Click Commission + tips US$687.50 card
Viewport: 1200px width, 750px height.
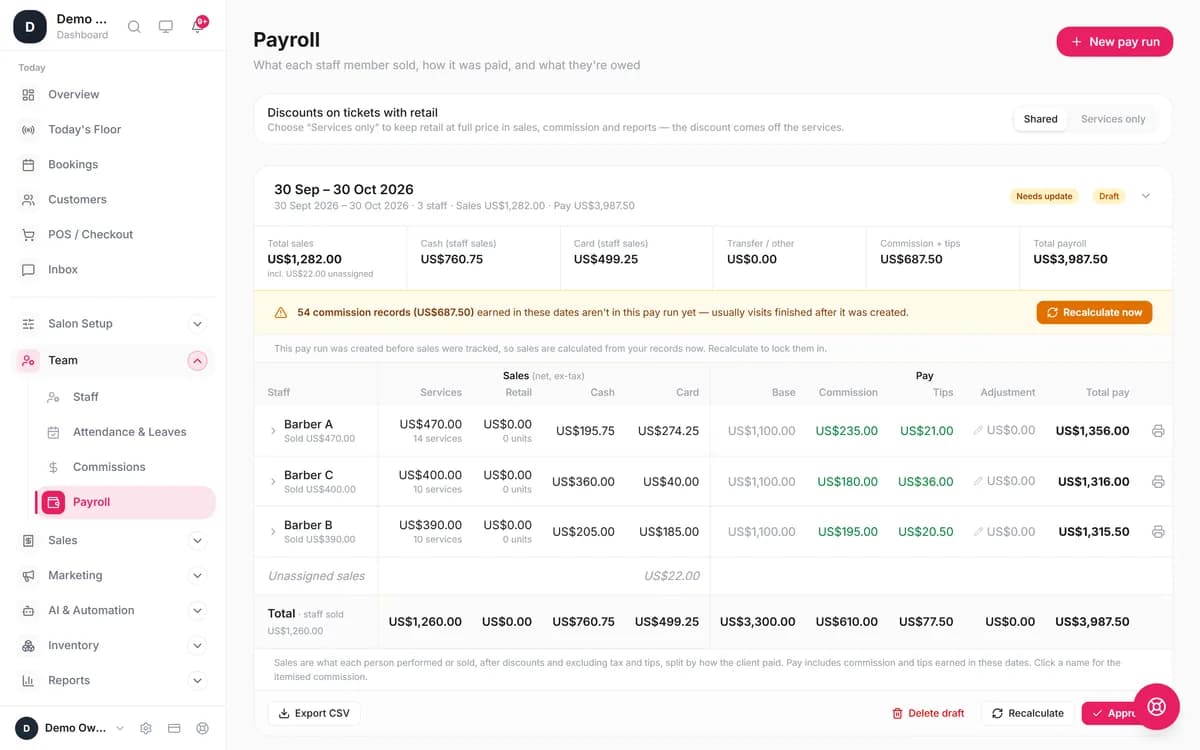pos(943,258)
